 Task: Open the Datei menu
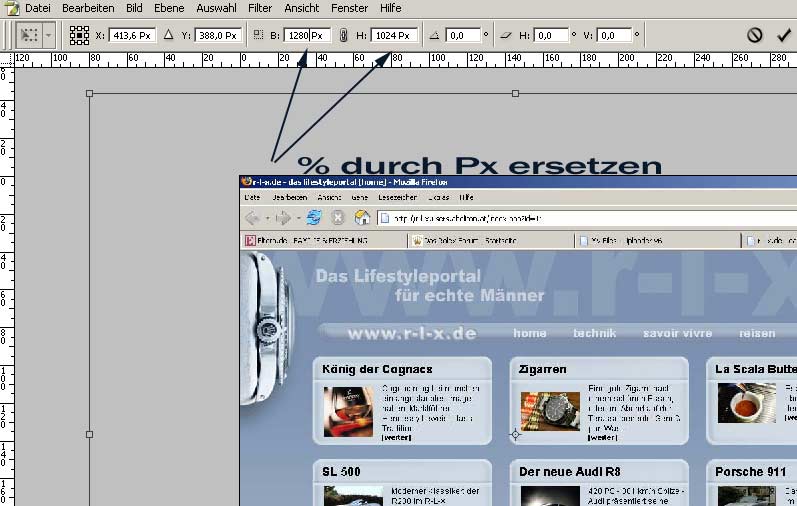(38, 8)
